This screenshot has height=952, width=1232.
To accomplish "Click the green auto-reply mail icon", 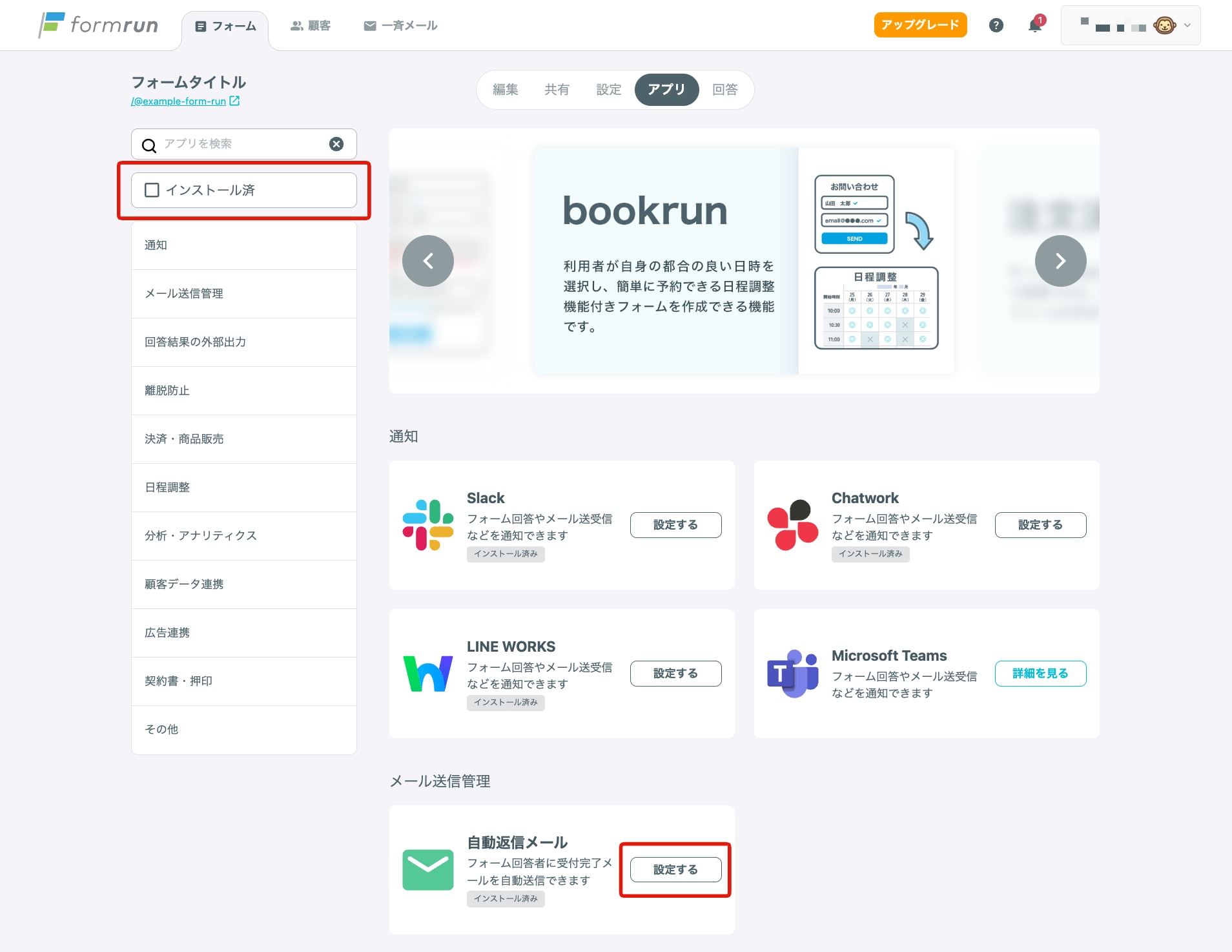I will [x=427, y=870].
